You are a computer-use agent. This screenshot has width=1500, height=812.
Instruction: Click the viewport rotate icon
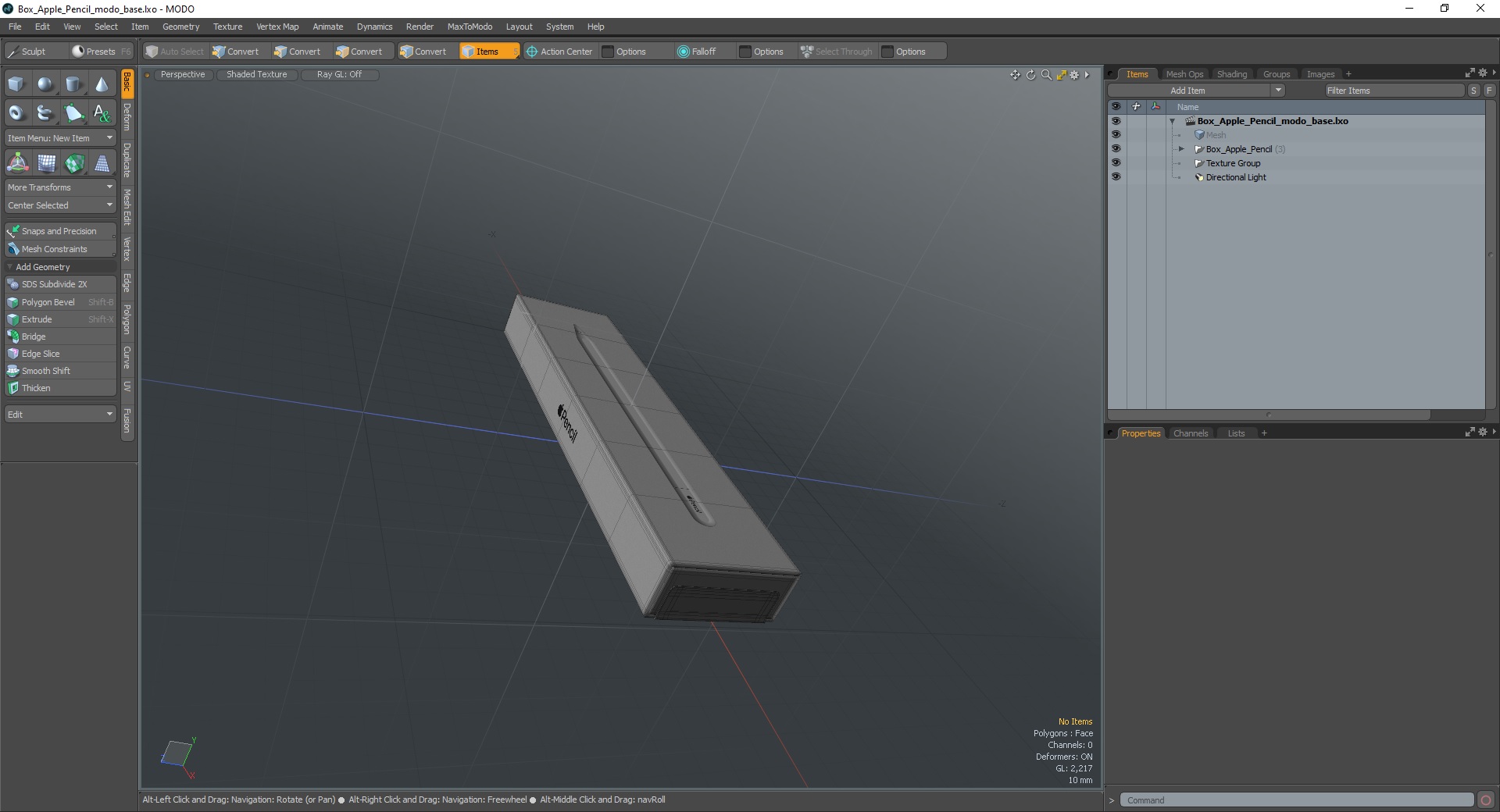(x=1030, y=75)
